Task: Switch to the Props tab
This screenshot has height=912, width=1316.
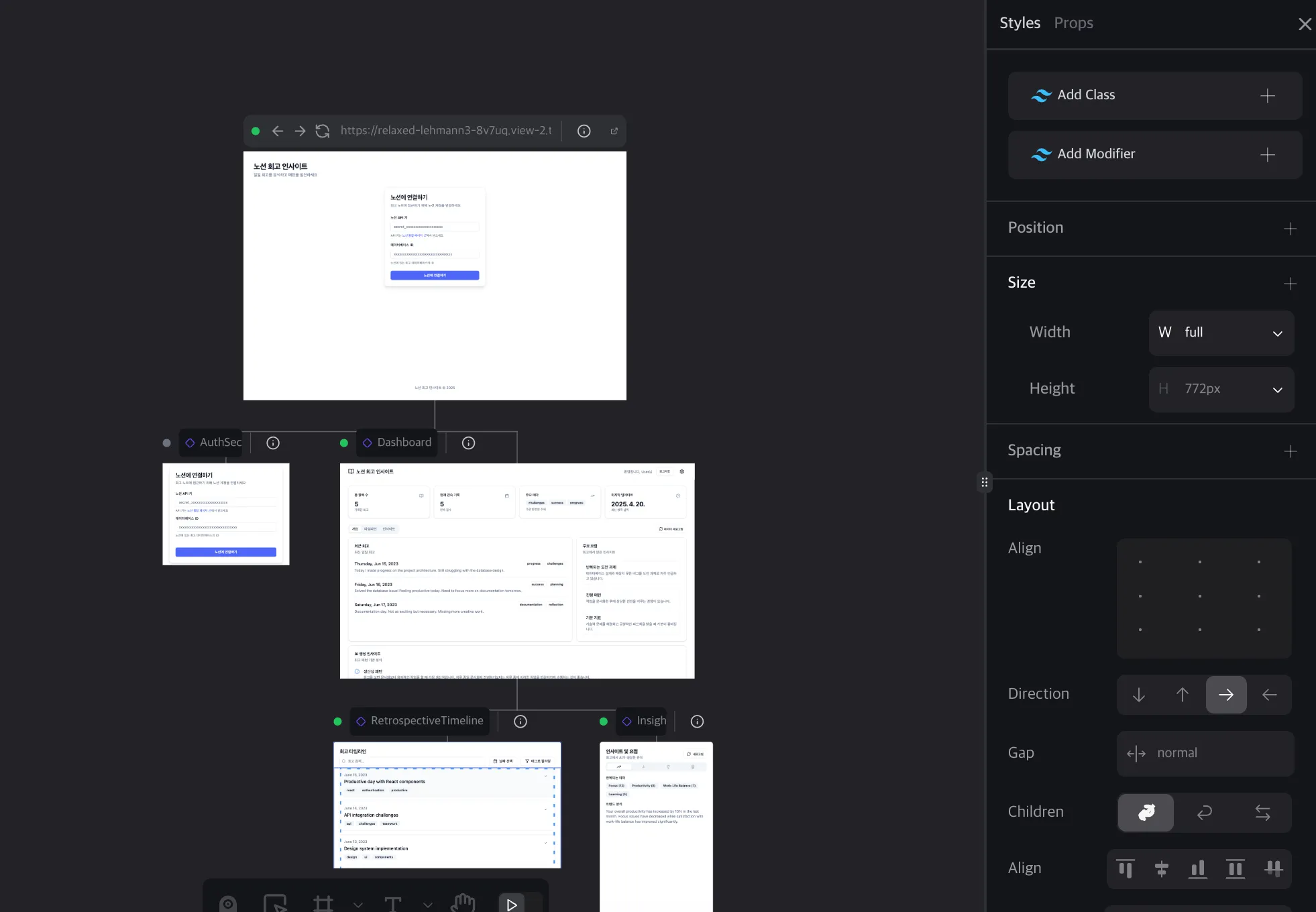Action: 1073,23
